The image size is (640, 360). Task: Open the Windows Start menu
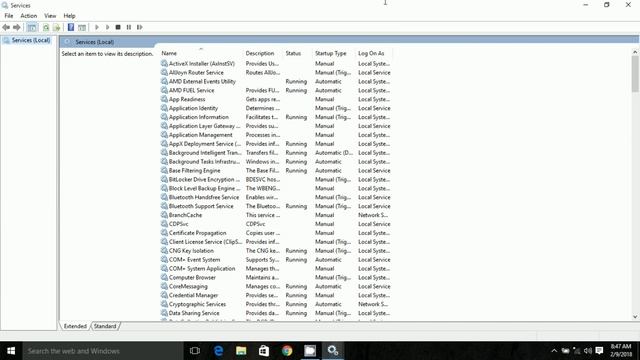(x=11, y=351)
